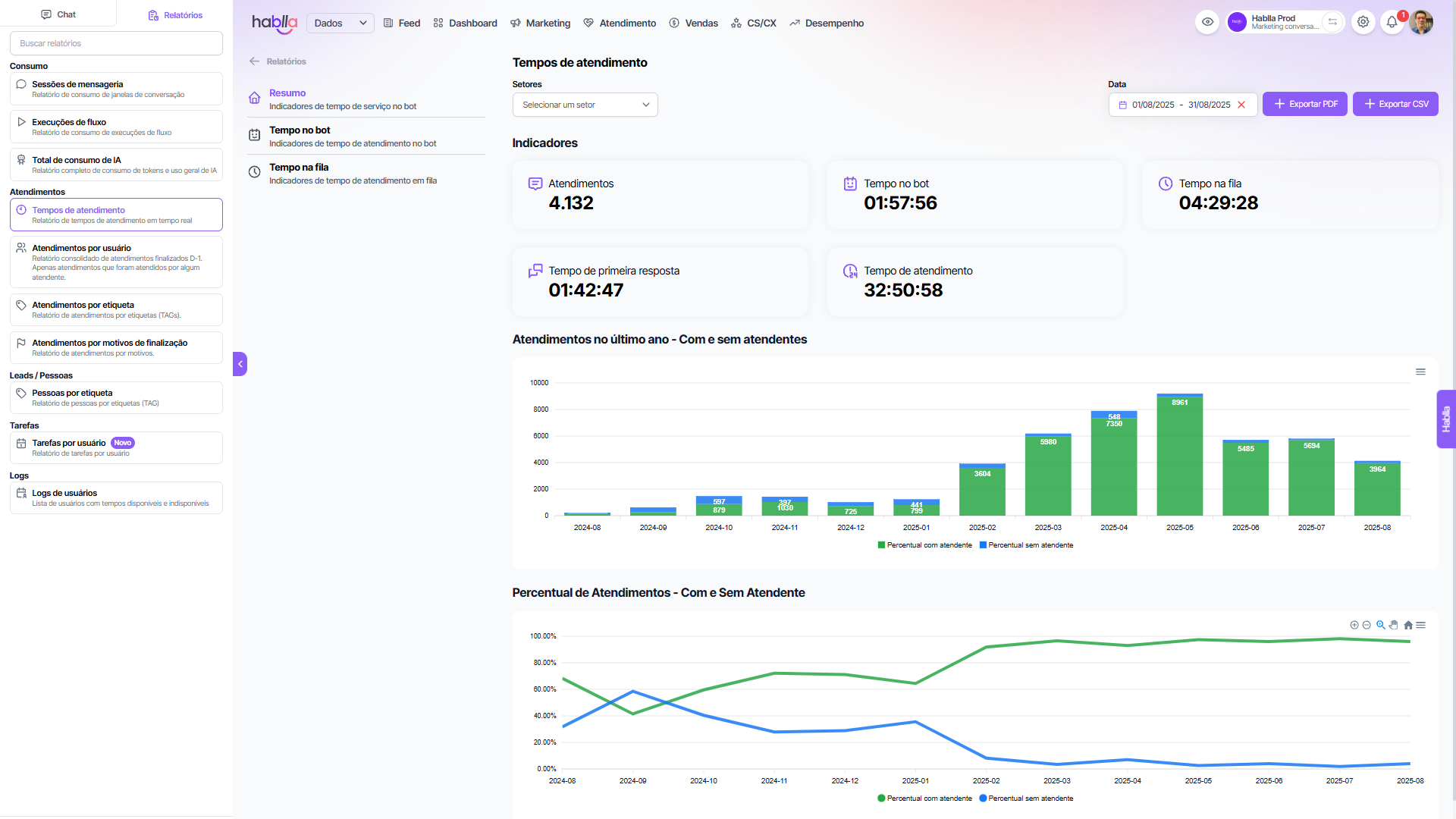Collapse the sidebar with purple chevron handle
Viewport: 1456px width, 819px height.
pyautogui.click(x=240, y=364)
